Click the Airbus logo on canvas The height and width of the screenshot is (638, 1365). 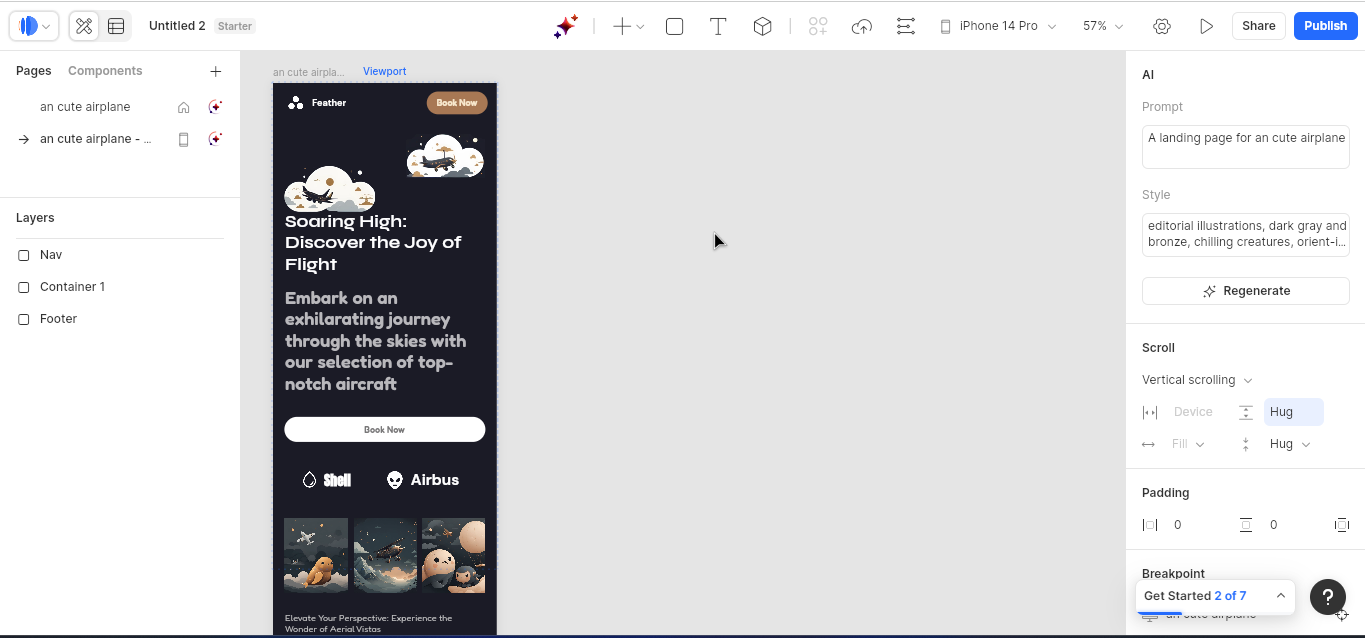[422, 480]
